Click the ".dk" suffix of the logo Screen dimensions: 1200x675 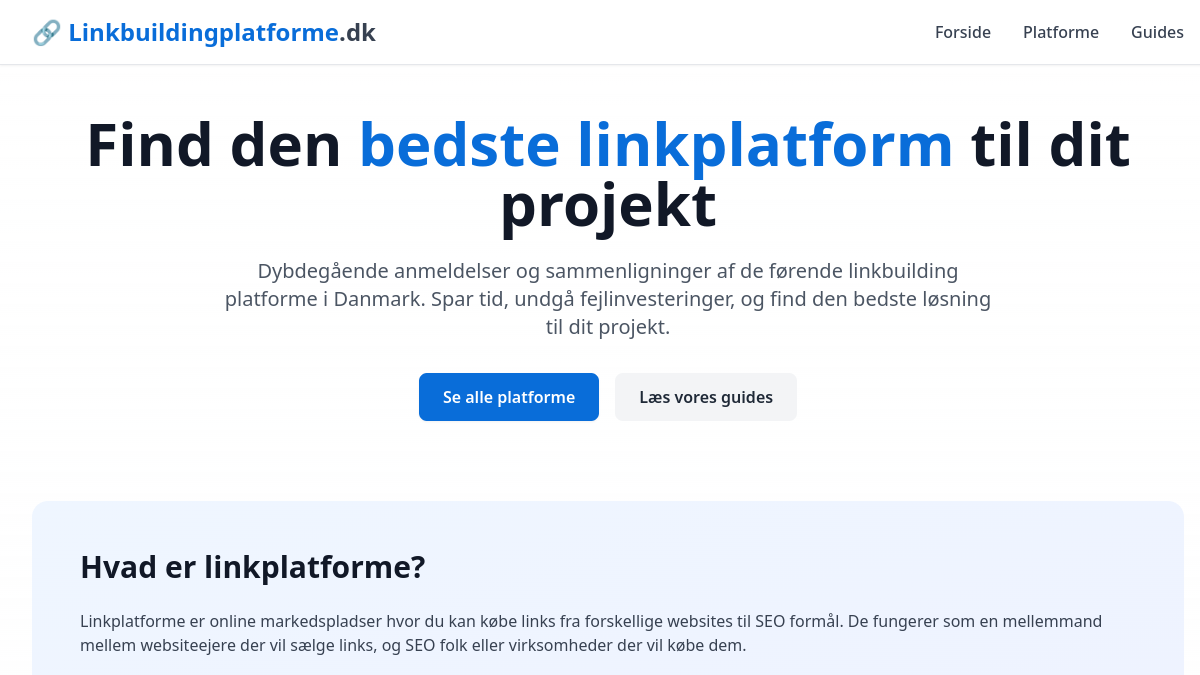[358, 33]
